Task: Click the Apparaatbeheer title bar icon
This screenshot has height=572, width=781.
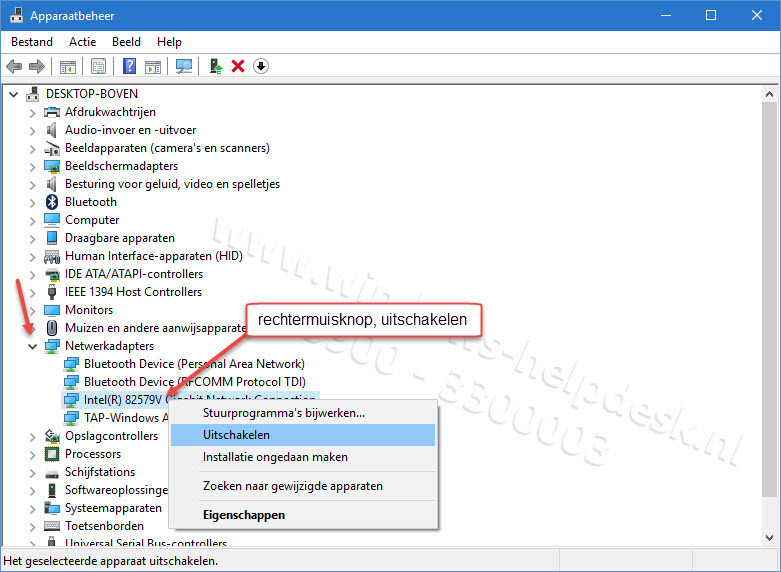Action: coord(16,15)
